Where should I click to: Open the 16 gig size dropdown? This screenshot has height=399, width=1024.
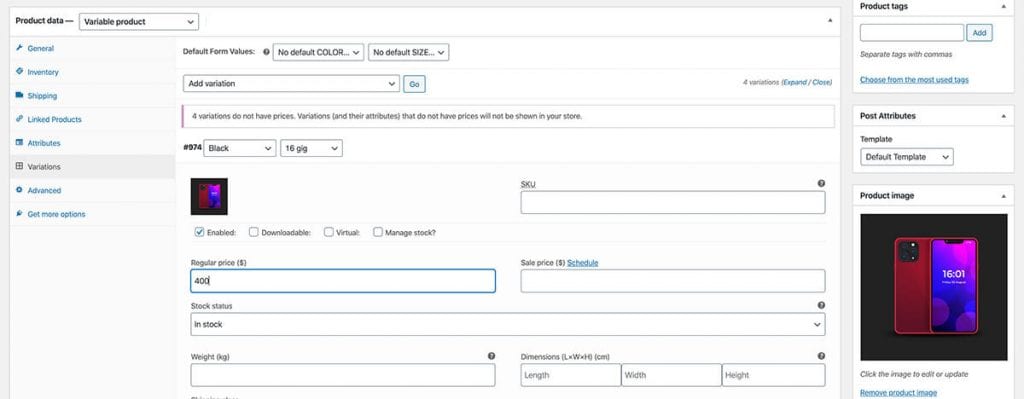(x=312, y=148)
